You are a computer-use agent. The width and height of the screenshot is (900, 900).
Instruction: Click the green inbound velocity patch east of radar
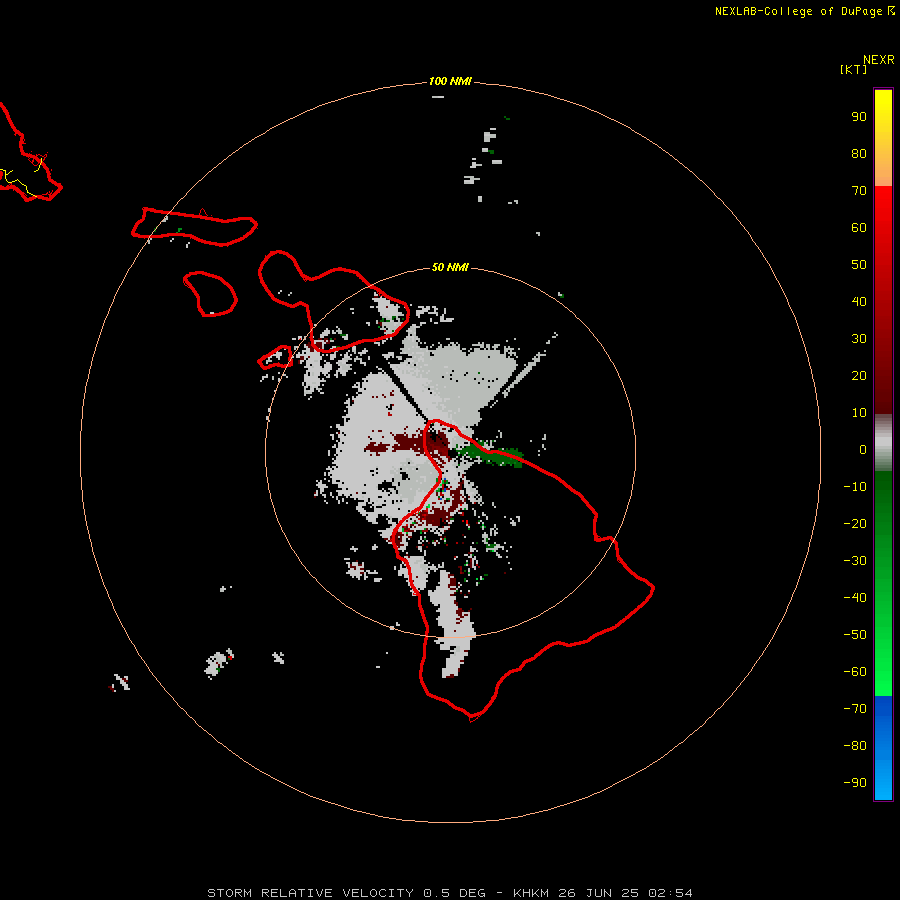(490, 454)
